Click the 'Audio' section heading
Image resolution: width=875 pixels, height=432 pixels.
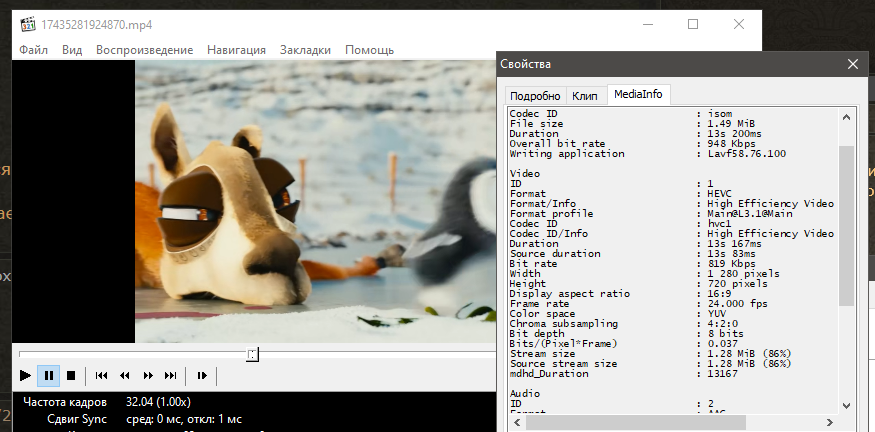tap(525, 393)
